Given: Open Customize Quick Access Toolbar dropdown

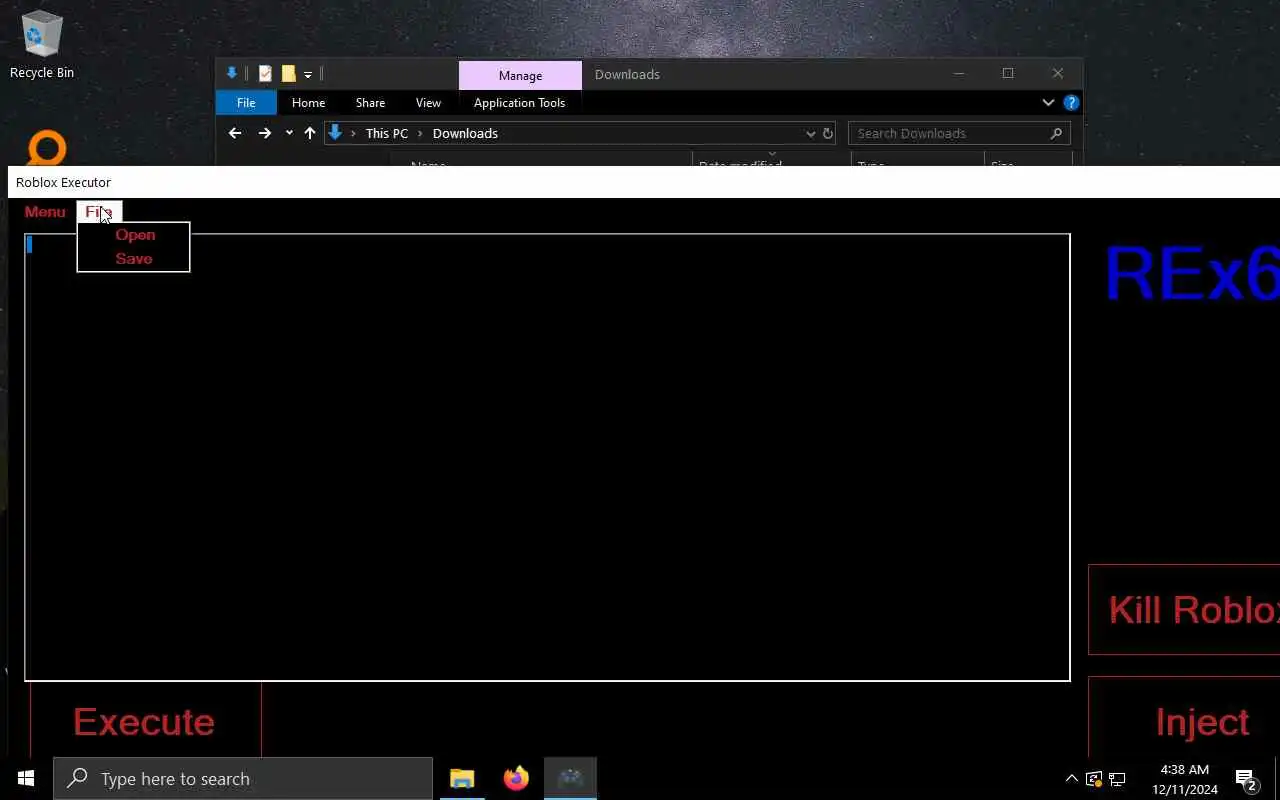Looking at the screenshot, I should click(x=308, y=75).
